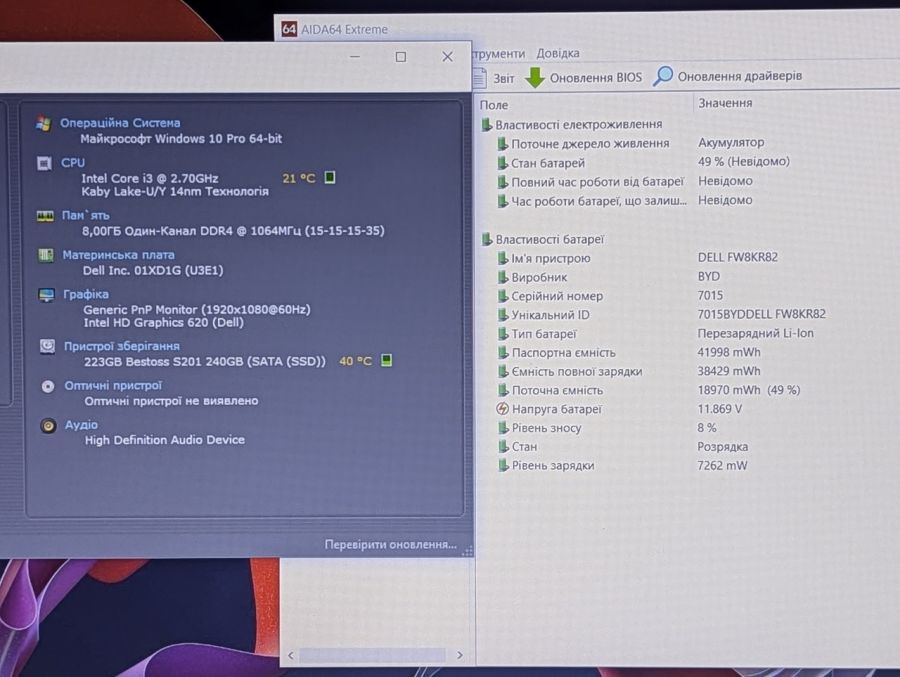
Task: Click the Звіт report toolbar button
Action: (x=494, y=78)
